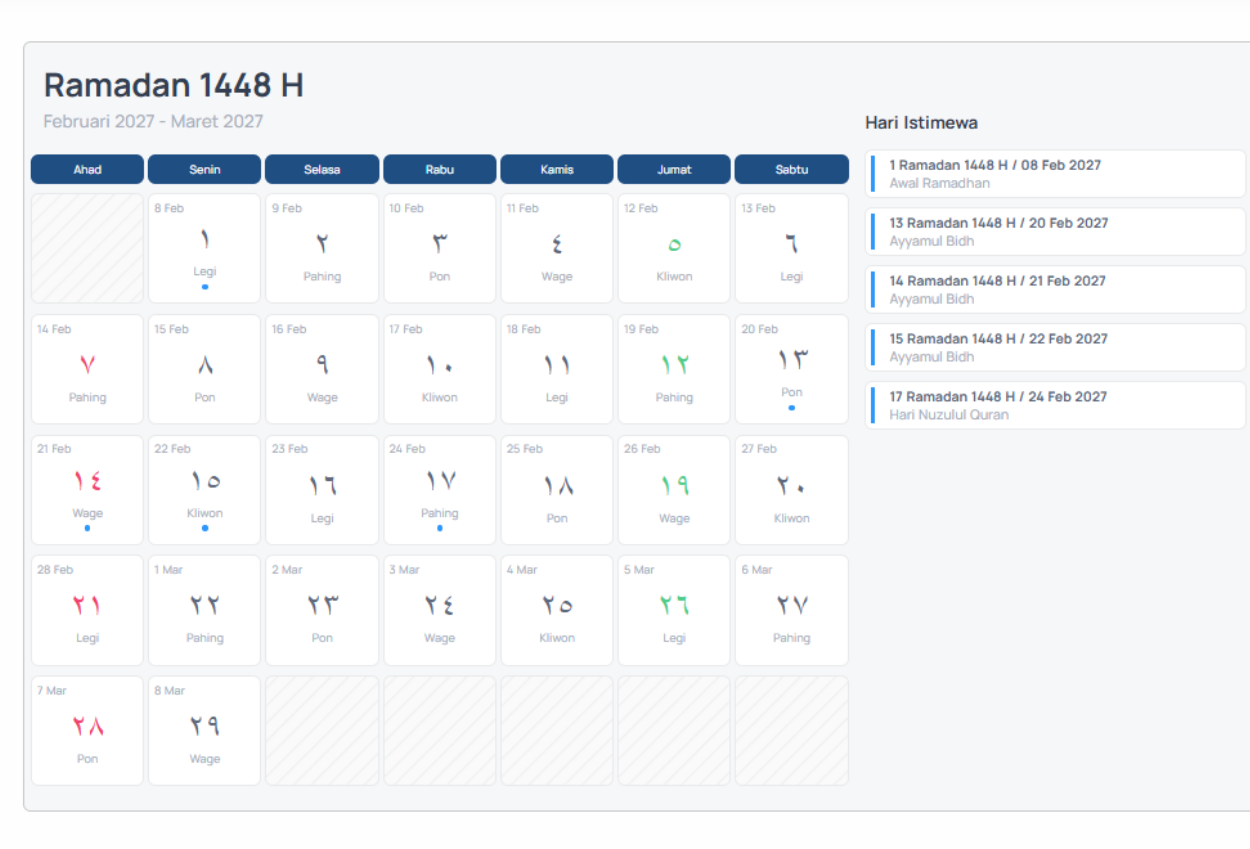Open the 21 Feb Wage day cell
1250x849 pixels.
87,490
